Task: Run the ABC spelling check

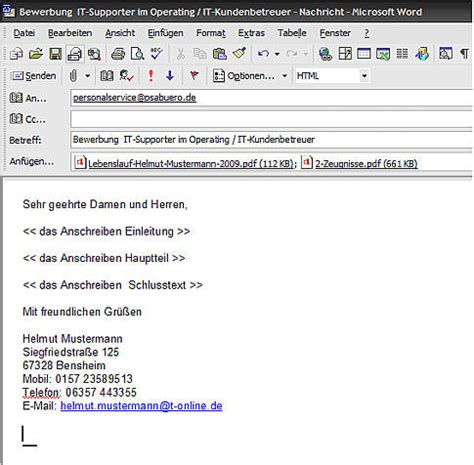Action: [x=156, y=54]
